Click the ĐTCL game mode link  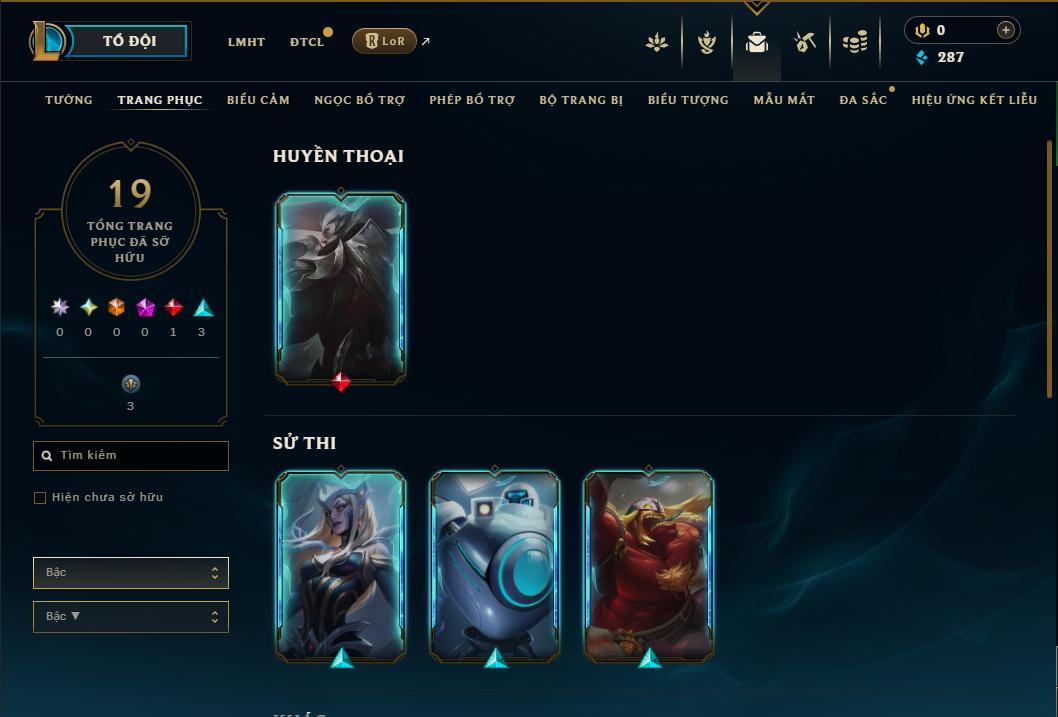coord(307,42)
